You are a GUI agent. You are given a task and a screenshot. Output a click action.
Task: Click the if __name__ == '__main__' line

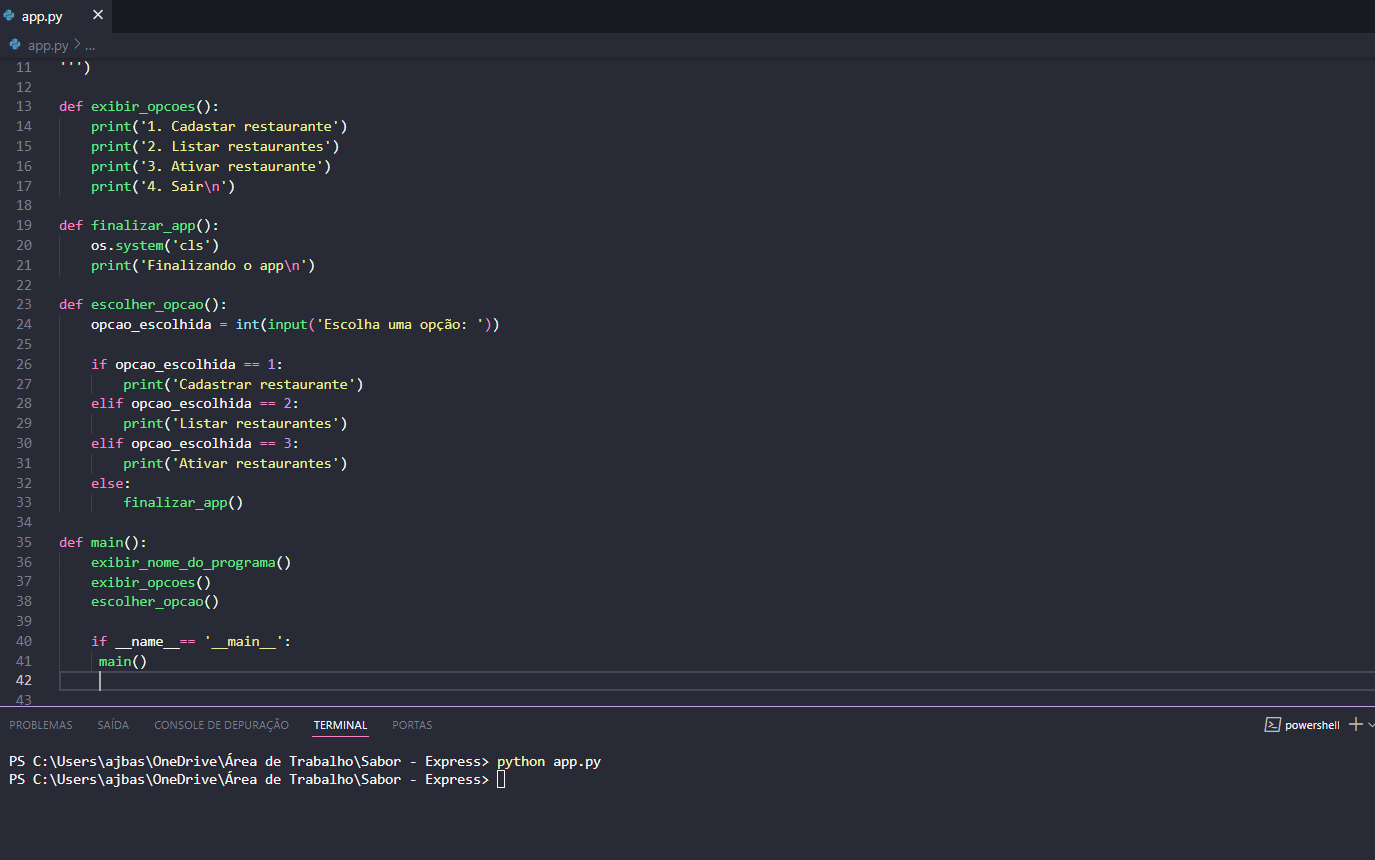click(191, 641)
